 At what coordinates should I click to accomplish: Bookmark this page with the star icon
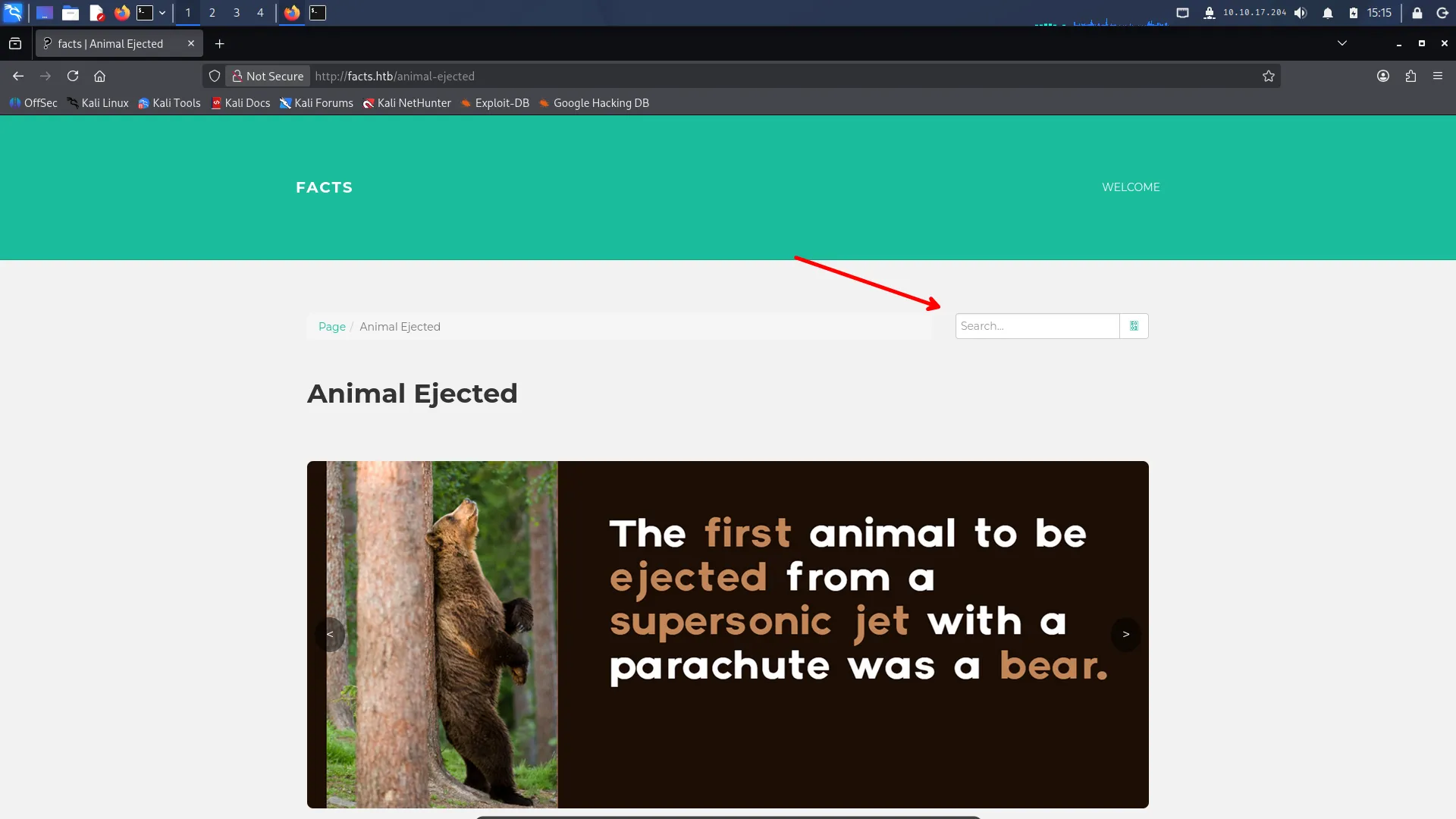pyautogui.click(x=1268, y=76)
